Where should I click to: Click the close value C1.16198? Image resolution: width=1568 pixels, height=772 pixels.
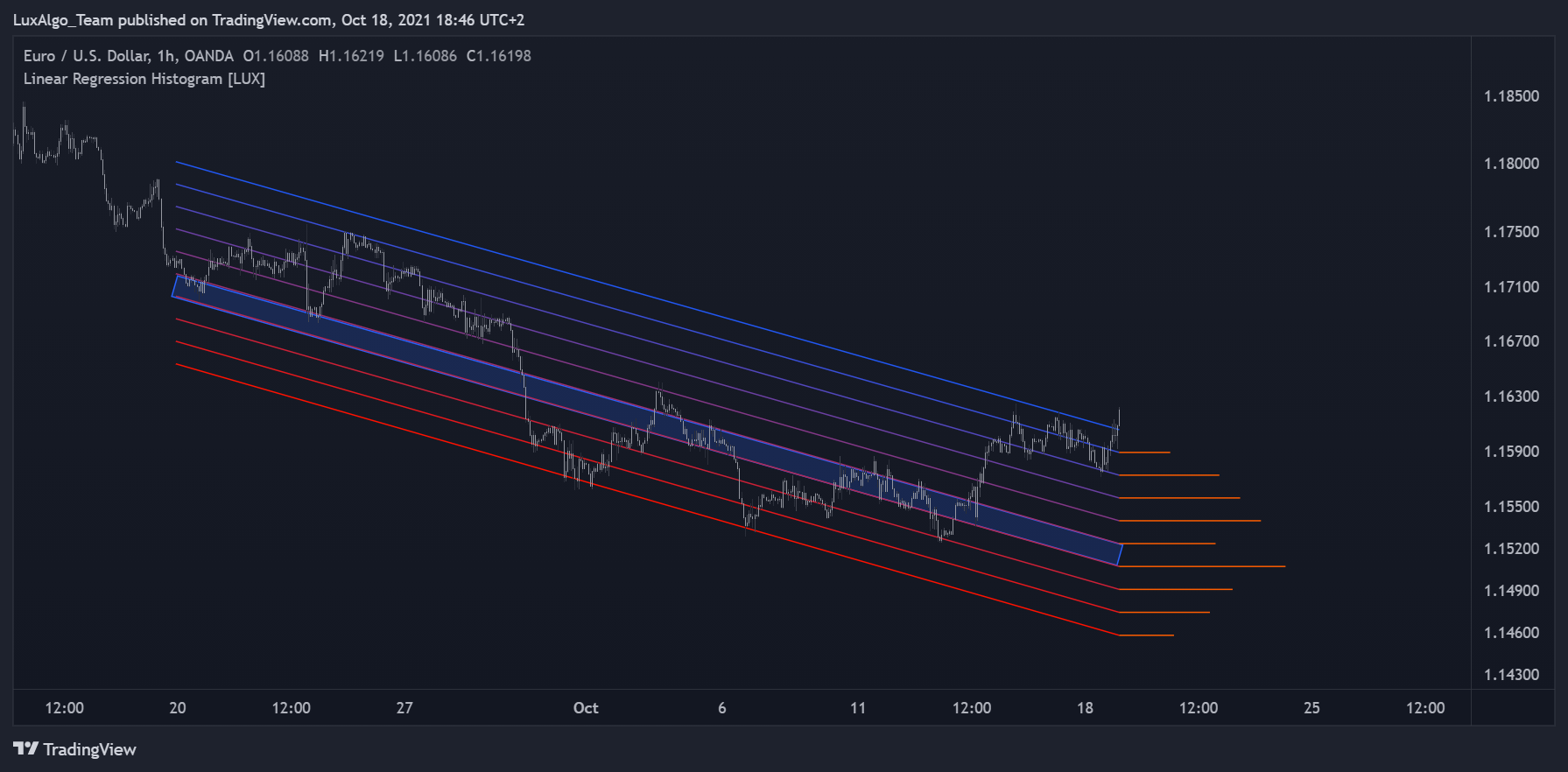point(499,56)
